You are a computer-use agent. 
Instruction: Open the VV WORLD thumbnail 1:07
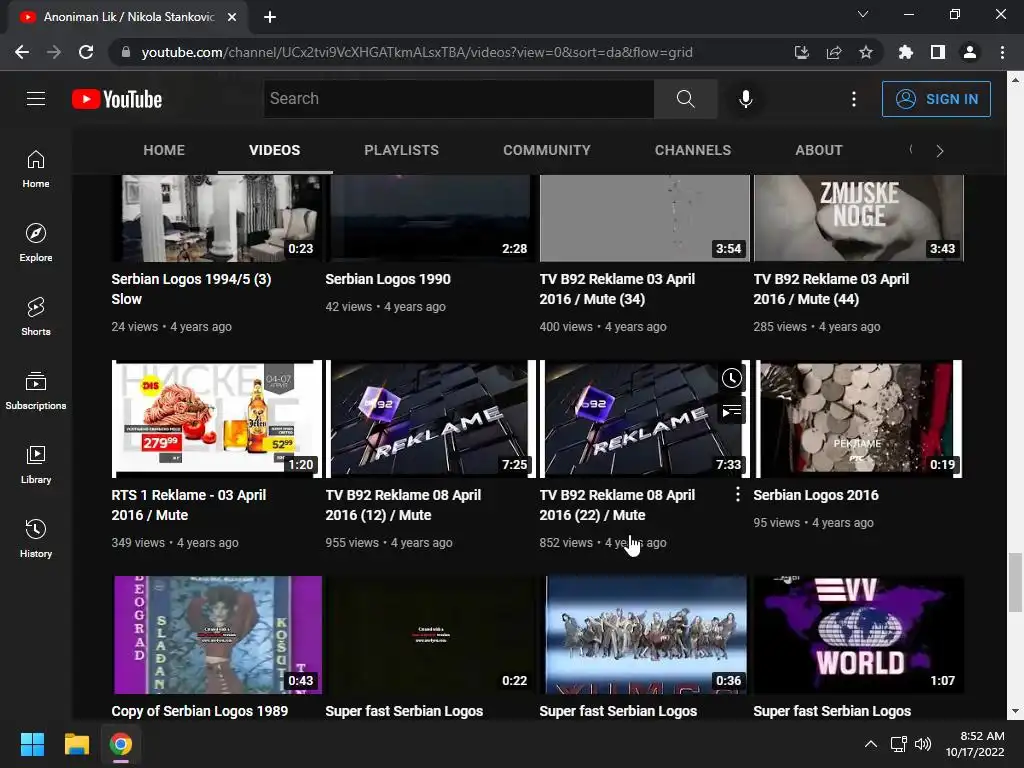click(858, 635)
